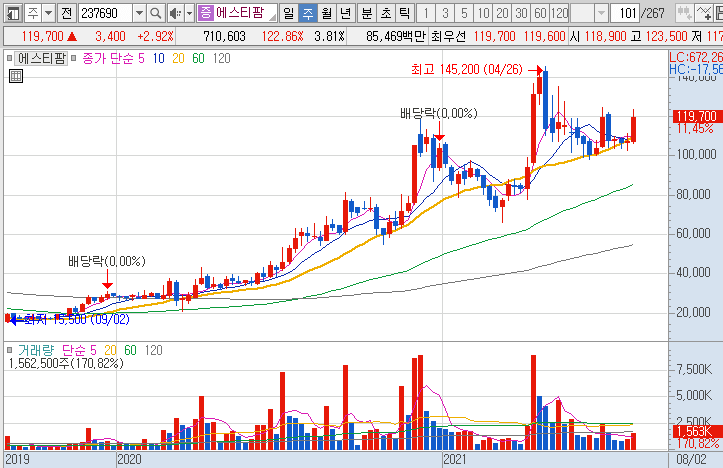
Task: Click the layout icon at toolbar edge
Action: coord(718,13)
